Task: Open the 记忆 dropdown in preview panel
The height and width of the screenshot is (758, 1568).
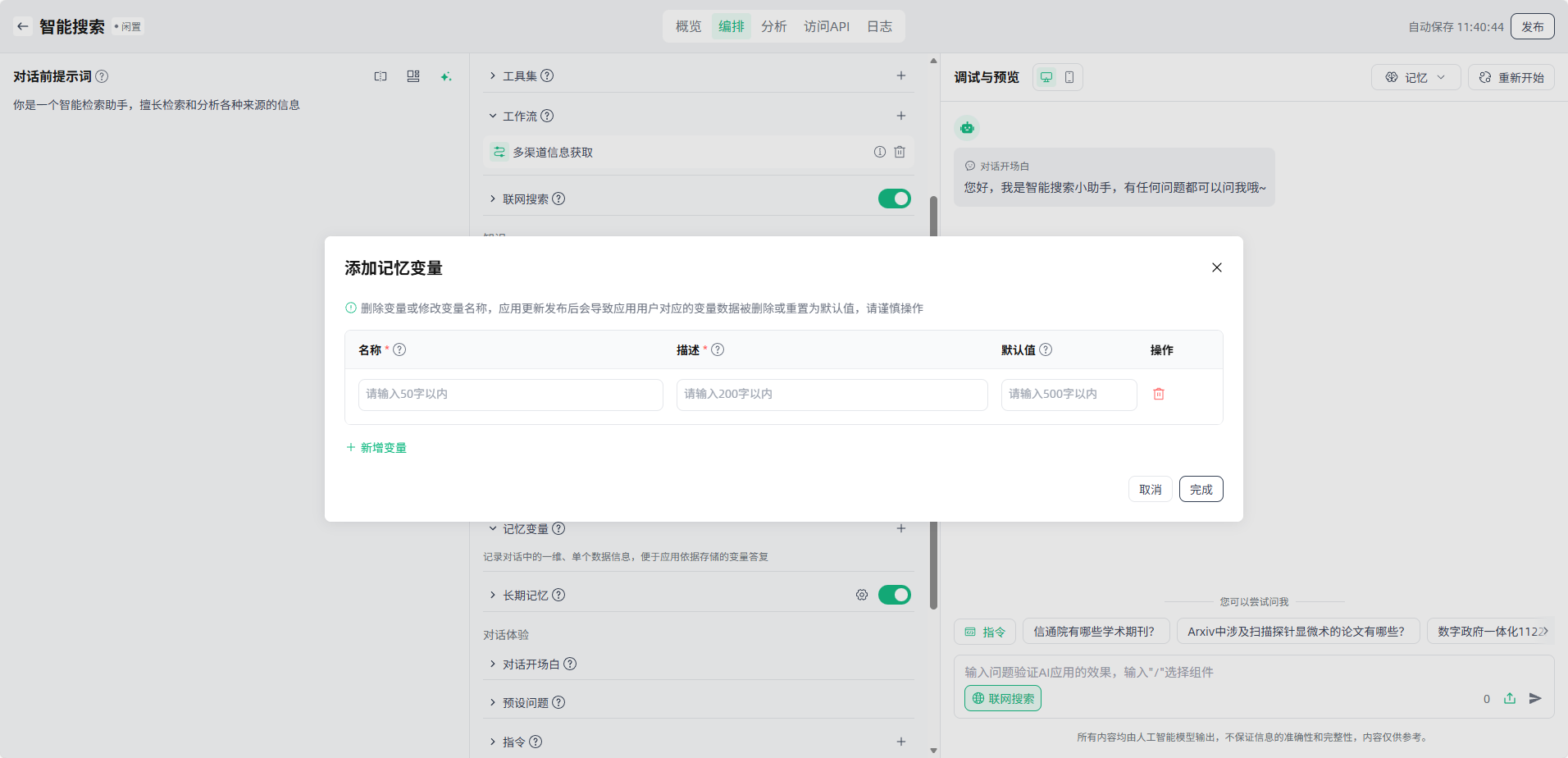Action: click(1415, 77)
